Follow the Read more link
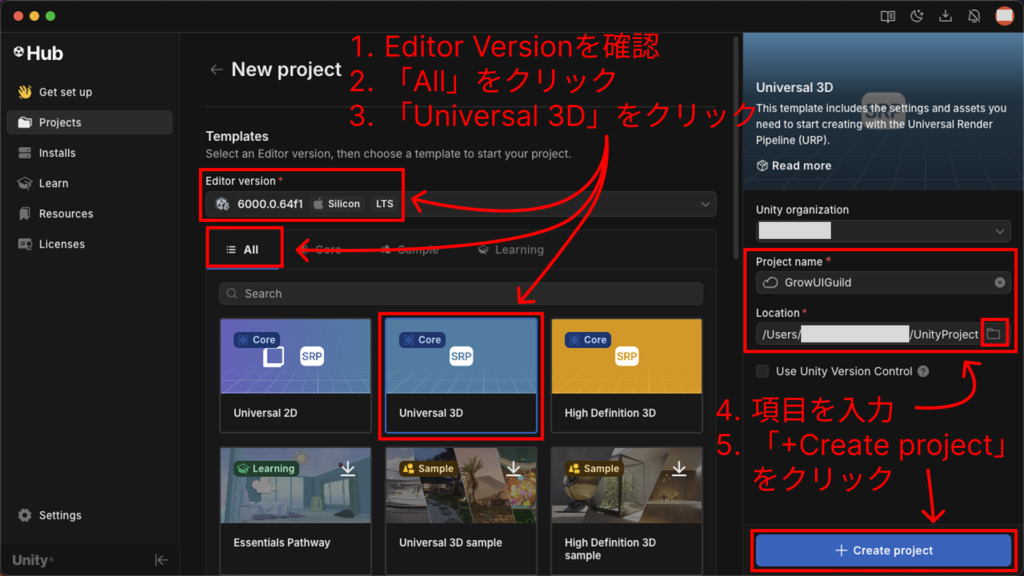This screenshot has width=1024, height=576. 794,166
